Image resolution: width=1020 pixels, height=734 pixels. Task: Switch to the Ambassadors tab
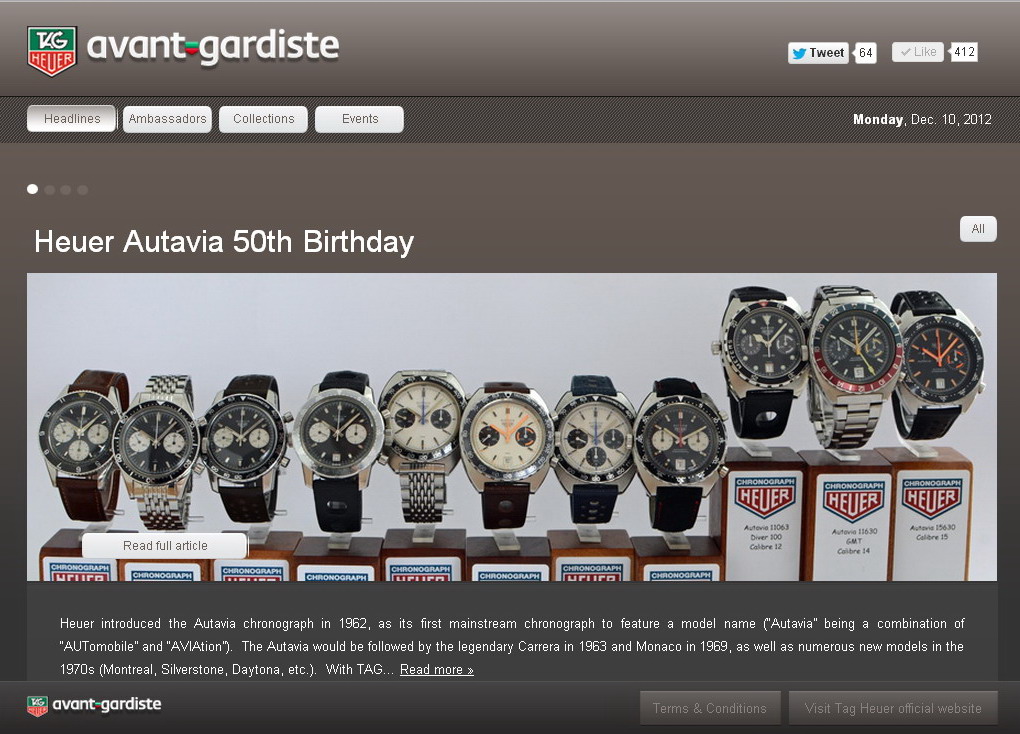pyautogui.click(x=167, y=119)
